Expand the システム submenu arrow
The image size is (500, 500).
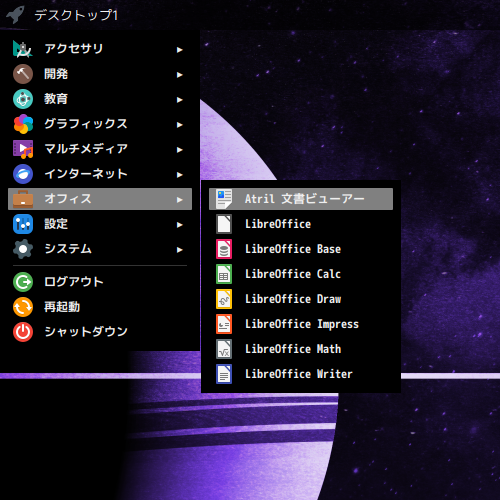[x=180, y=250]
